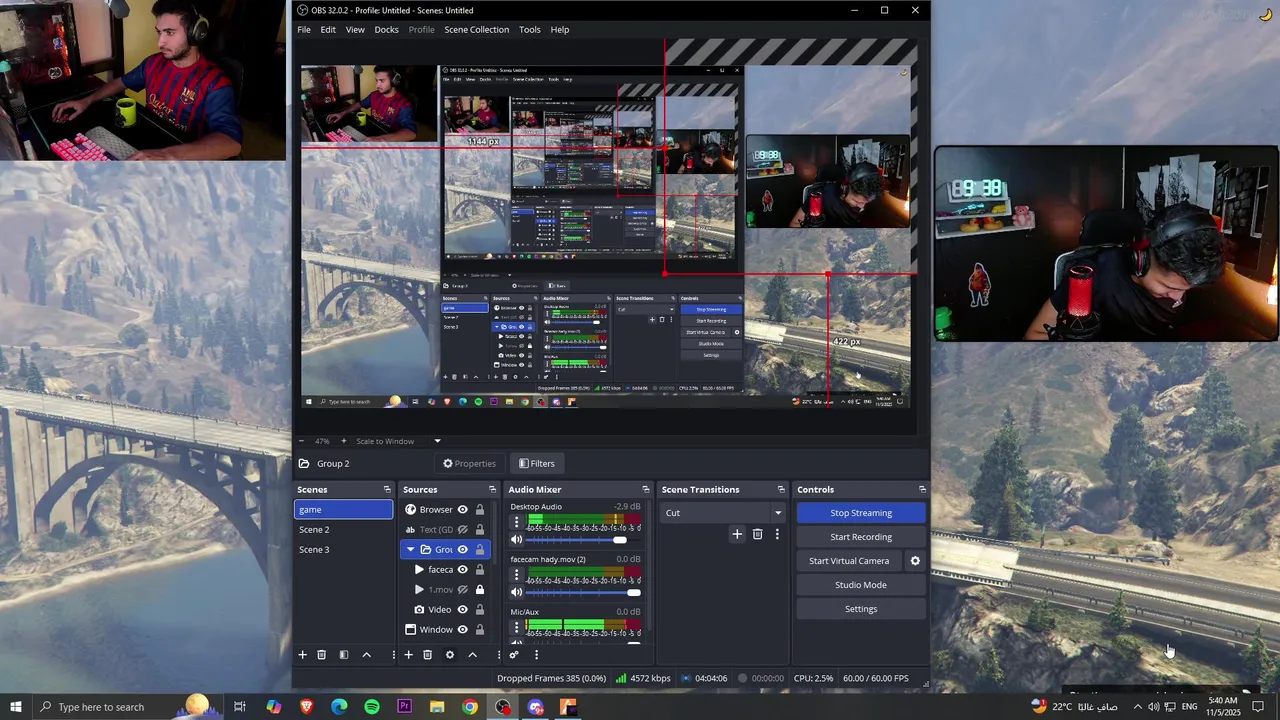The width and height of the screenshot is (1280, 720).
Task: Hide the Video capture source
Action: pos(462,610)
